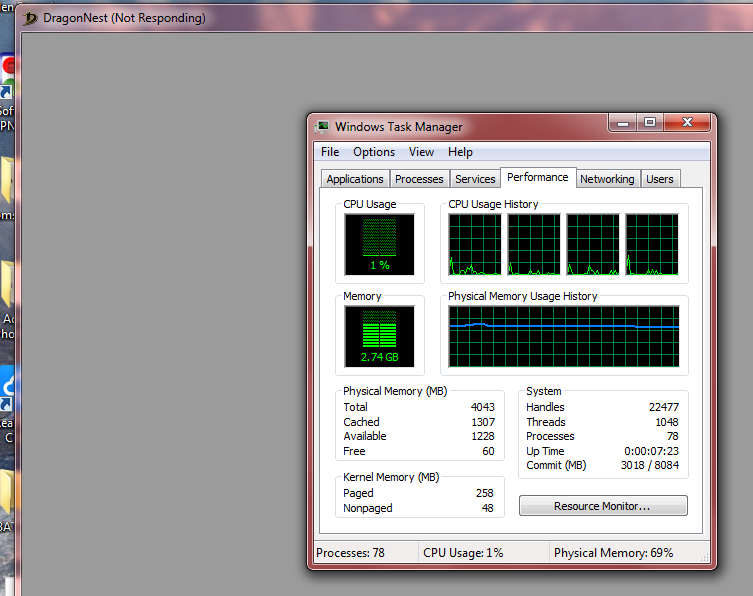Viewport: 753px width, 596px height.
Task: Click the Paged kernel memory value 258
Action: (485, 493)
